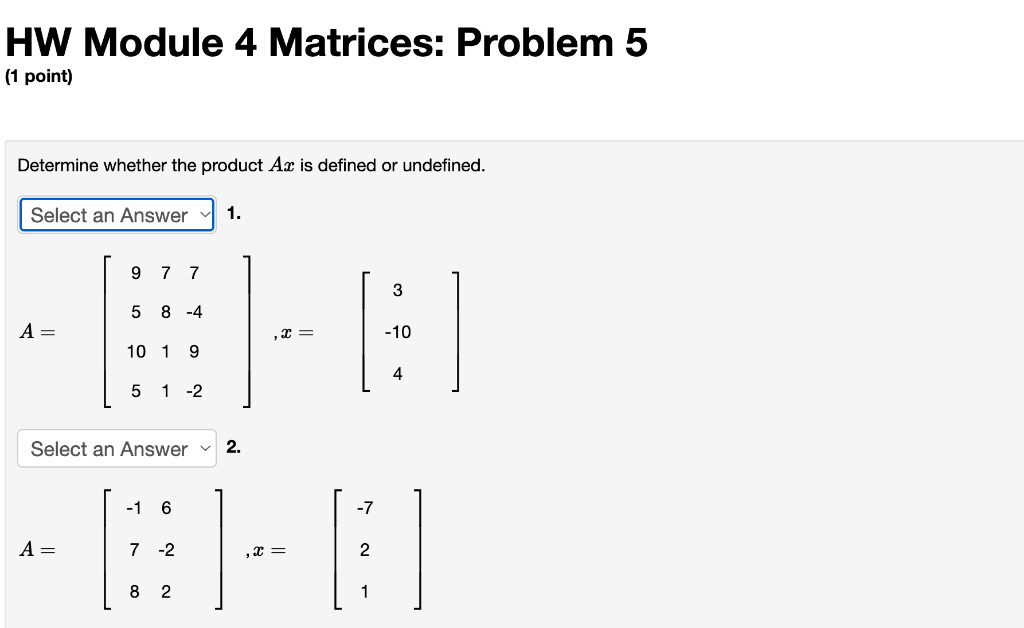Open the second Select an Answer dropdown
Screen dimensions: 1024x628
pos(110,448)
